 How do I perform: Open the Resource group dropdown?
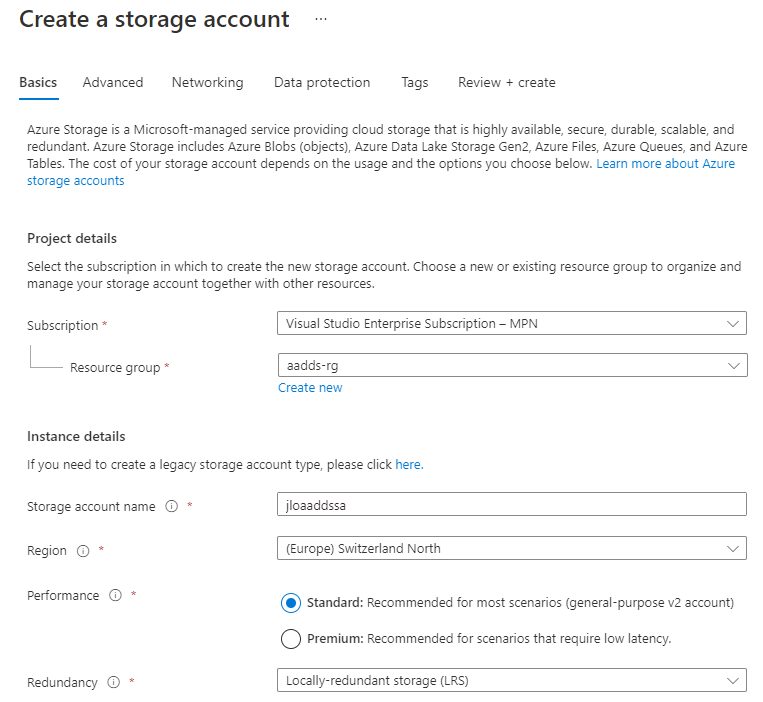pos(512,365)
